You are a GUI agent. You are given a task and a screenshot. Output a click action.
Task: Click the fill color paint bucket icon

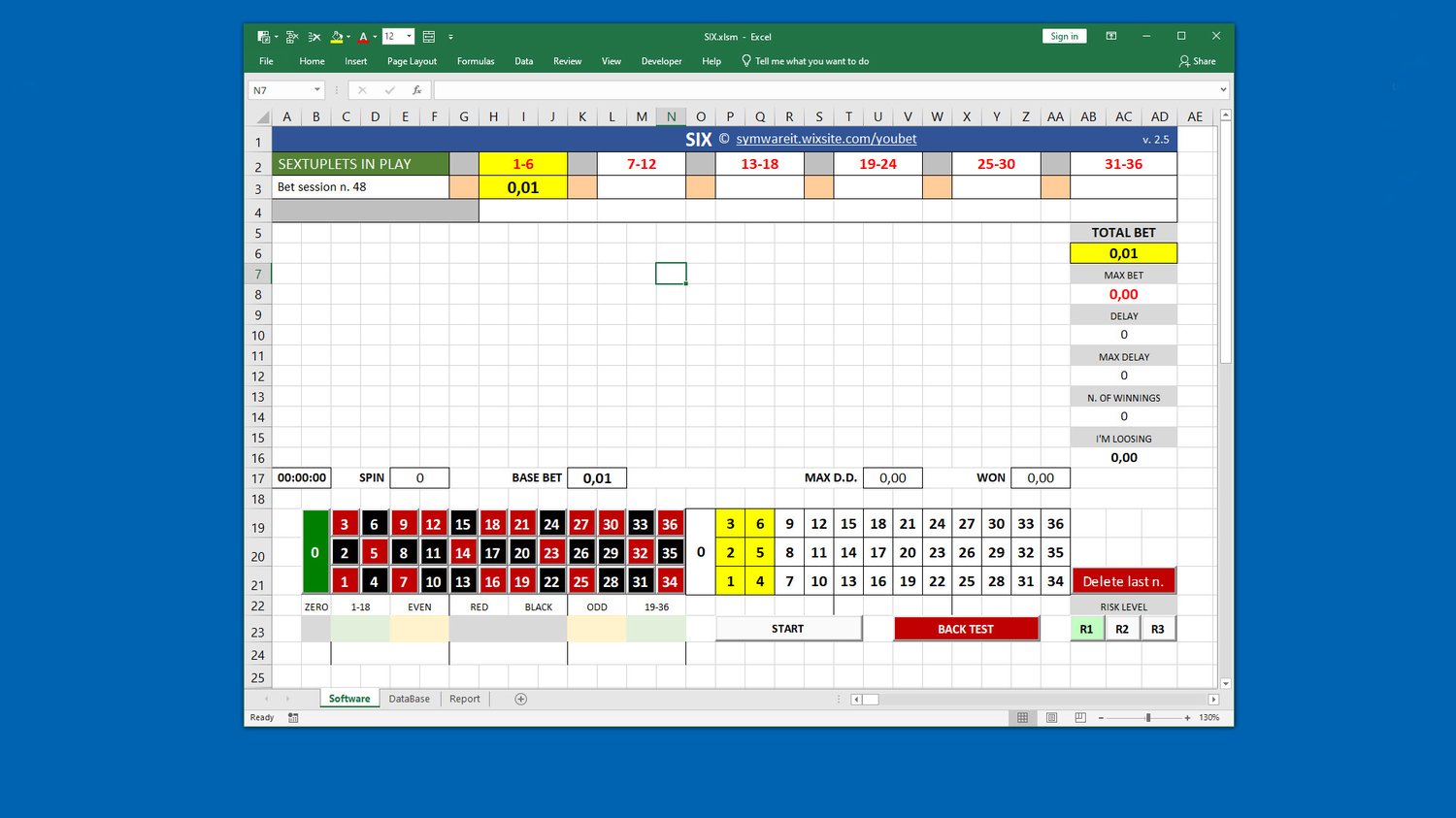[337, 37]
